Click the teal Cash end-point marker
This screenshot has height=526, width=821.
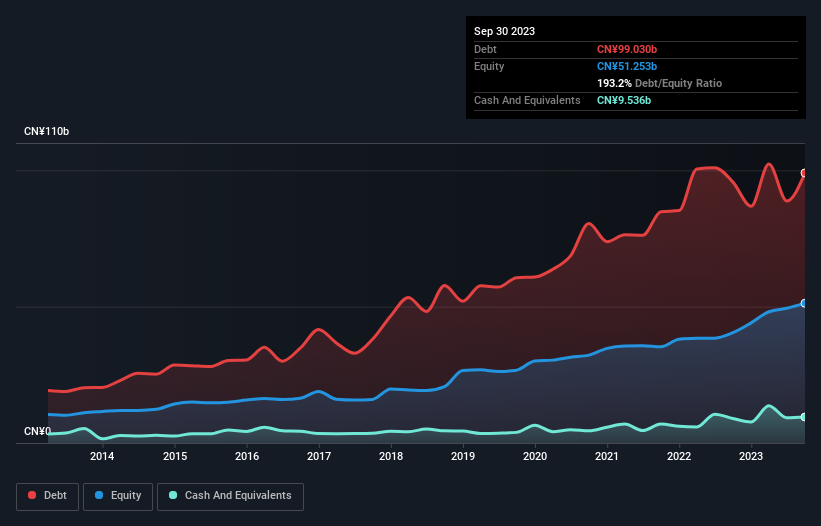804,417
